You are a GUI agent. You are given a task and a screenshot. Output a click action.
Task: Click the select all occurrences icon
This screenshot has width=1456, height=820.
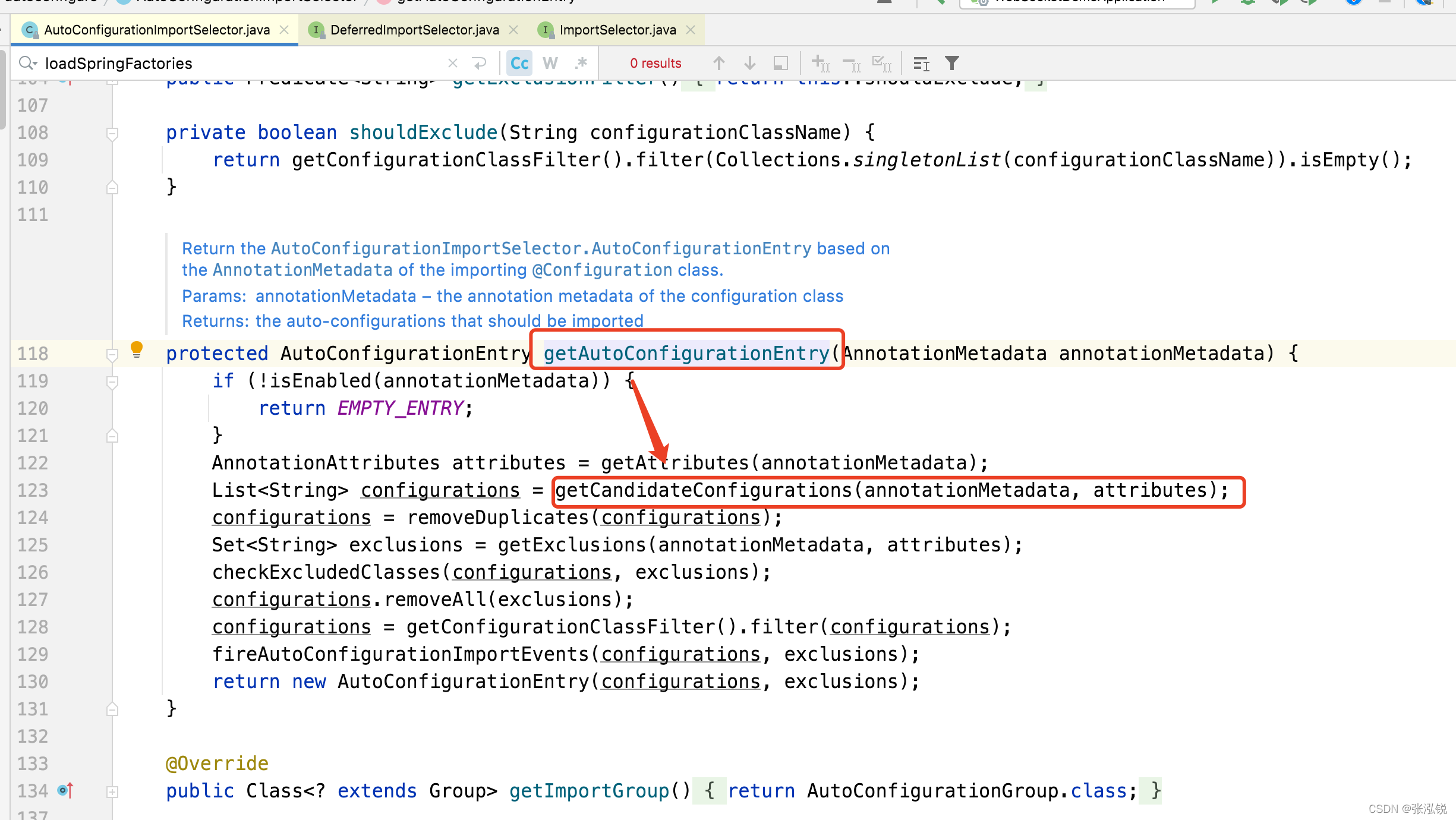[881, 63]
